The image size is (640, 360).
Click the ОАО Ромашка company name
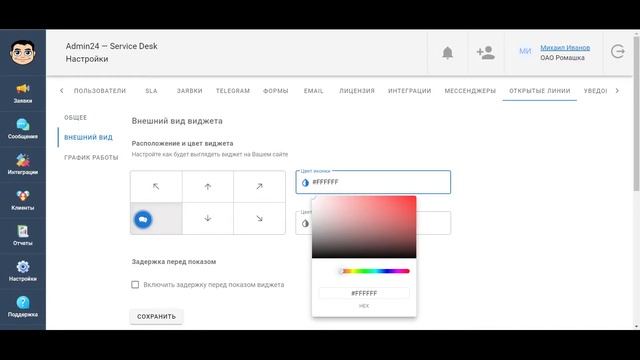coord(562,58)
